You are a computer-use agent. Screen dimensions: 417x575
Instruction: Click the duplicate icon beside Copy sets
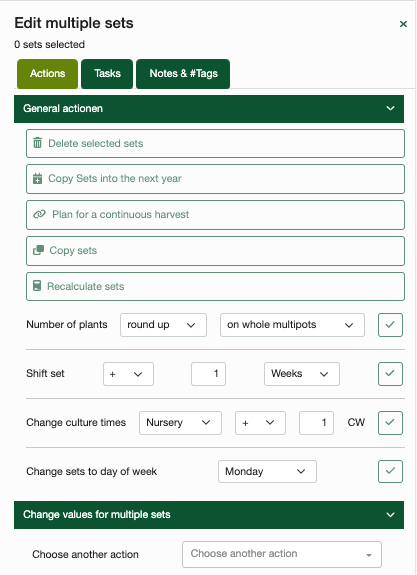pos(39,250)
